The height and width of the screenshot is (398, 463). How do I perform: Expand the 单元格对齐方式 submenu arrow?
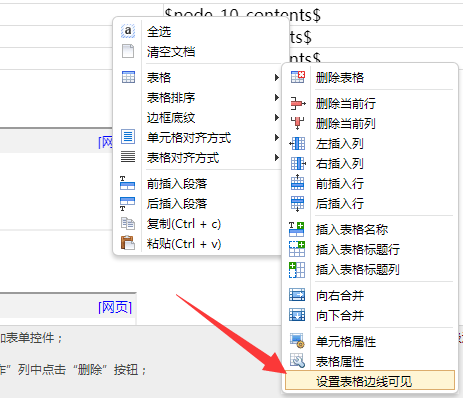[277, 137]
